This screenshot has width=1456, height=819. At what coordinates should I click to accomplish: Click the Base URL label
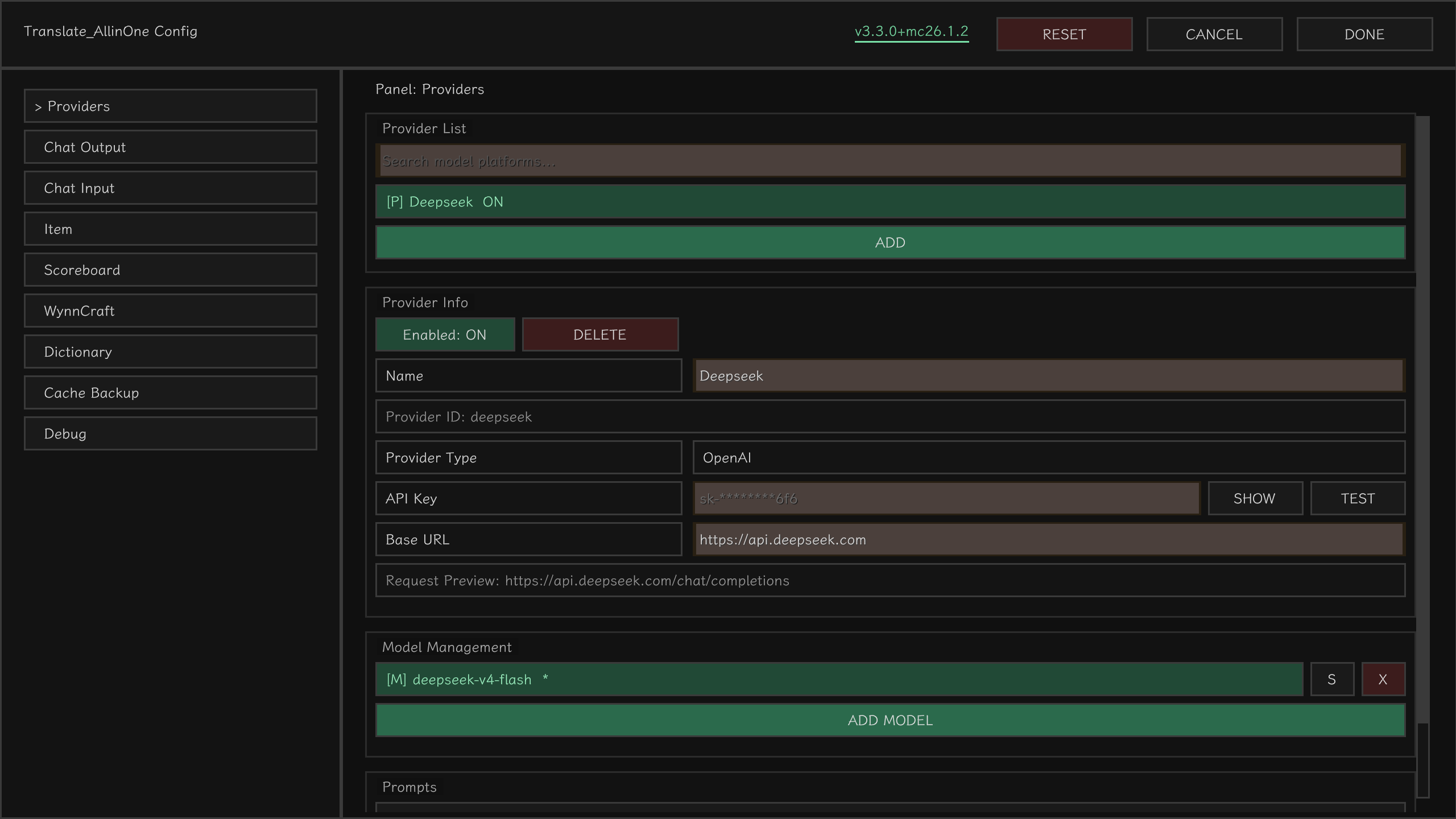(528, 539)
